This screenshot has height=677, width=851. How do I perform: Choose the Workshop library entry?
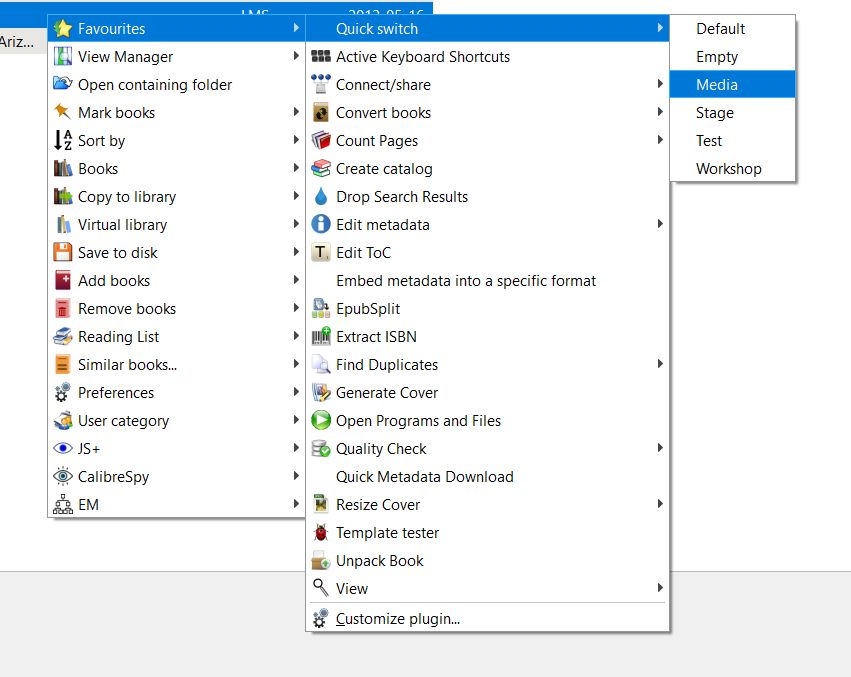[x=728, y=169]
